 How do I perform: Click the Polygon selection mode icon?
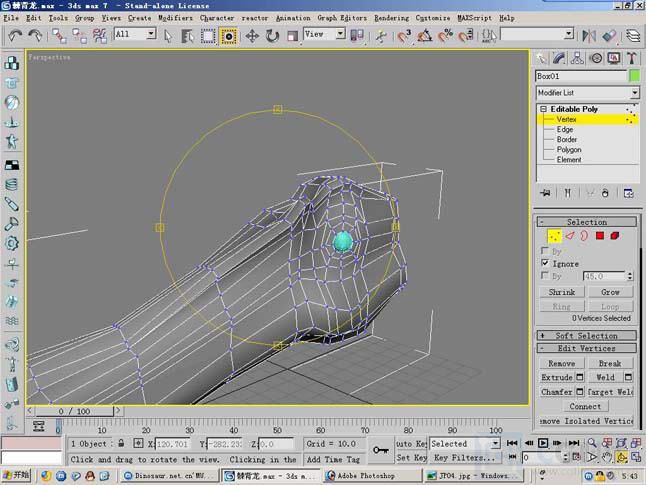tap(600, 236)
